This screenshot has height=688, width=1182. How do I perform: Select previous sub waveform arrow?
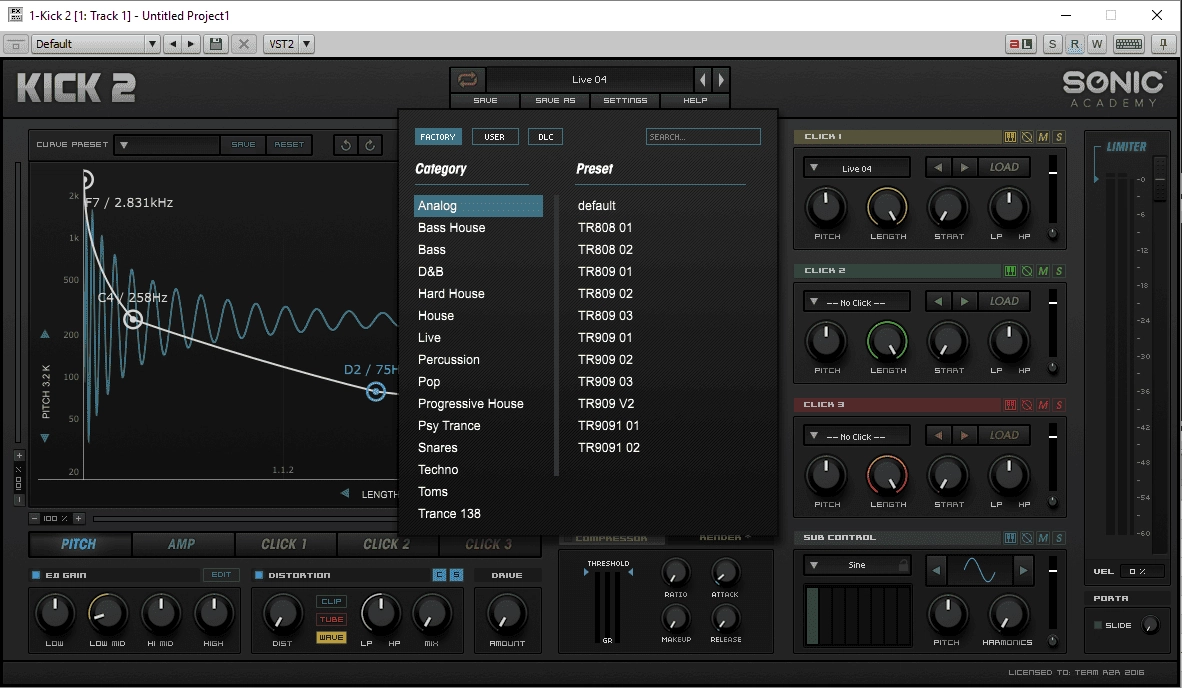[936, 570]
